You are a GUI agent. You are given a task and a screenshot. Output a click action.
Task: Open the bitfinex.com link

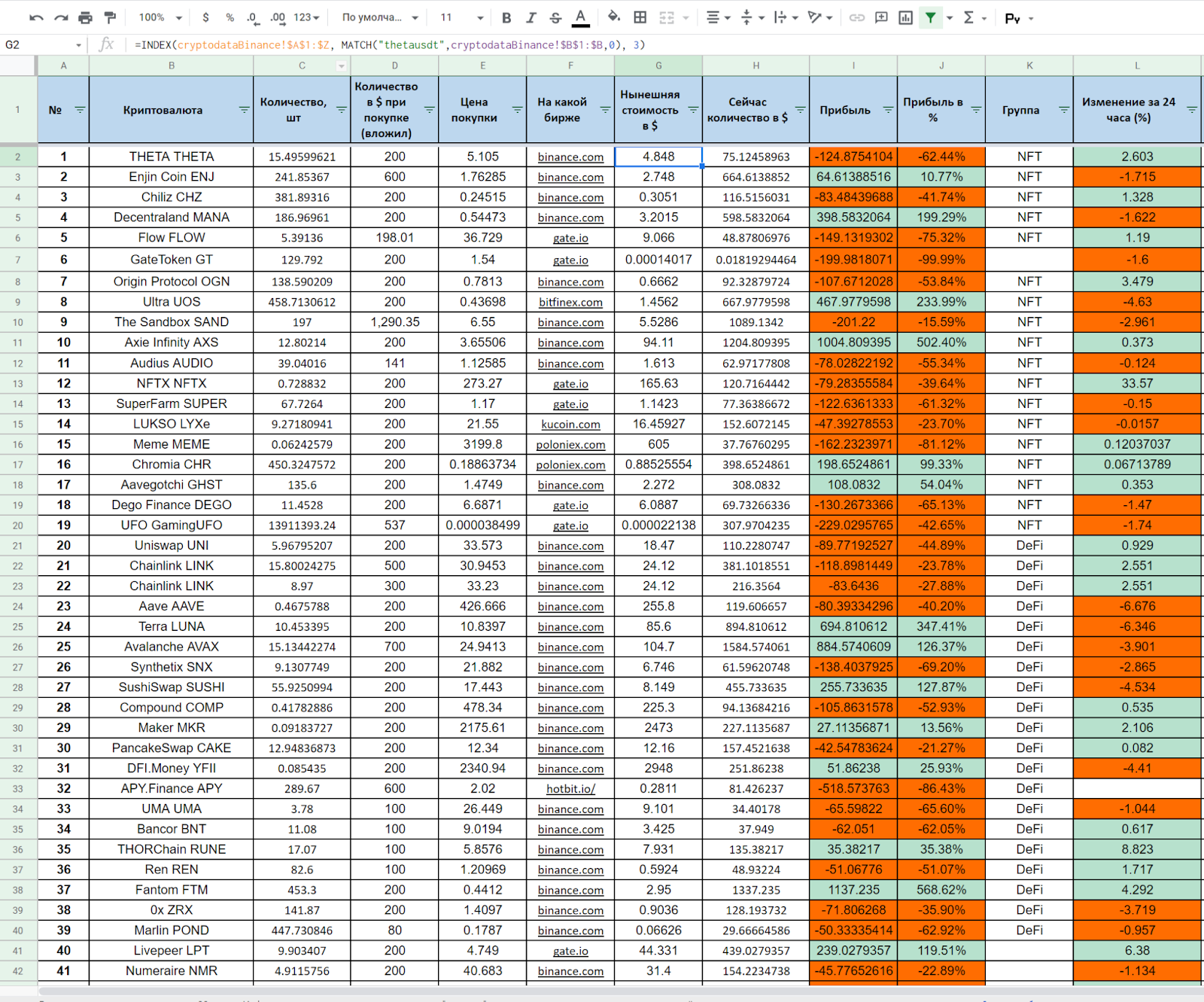click(x=570, y=302)
